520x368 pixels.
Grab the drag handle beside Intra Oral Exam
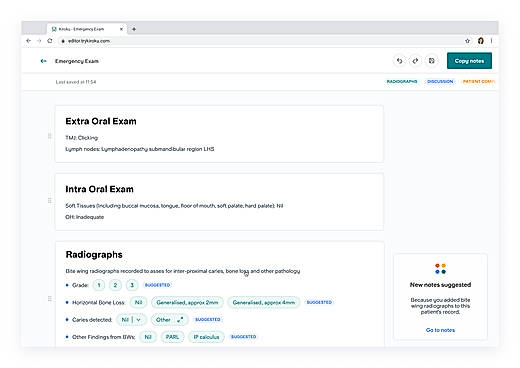pyautogui.click(x=50, y=200)
